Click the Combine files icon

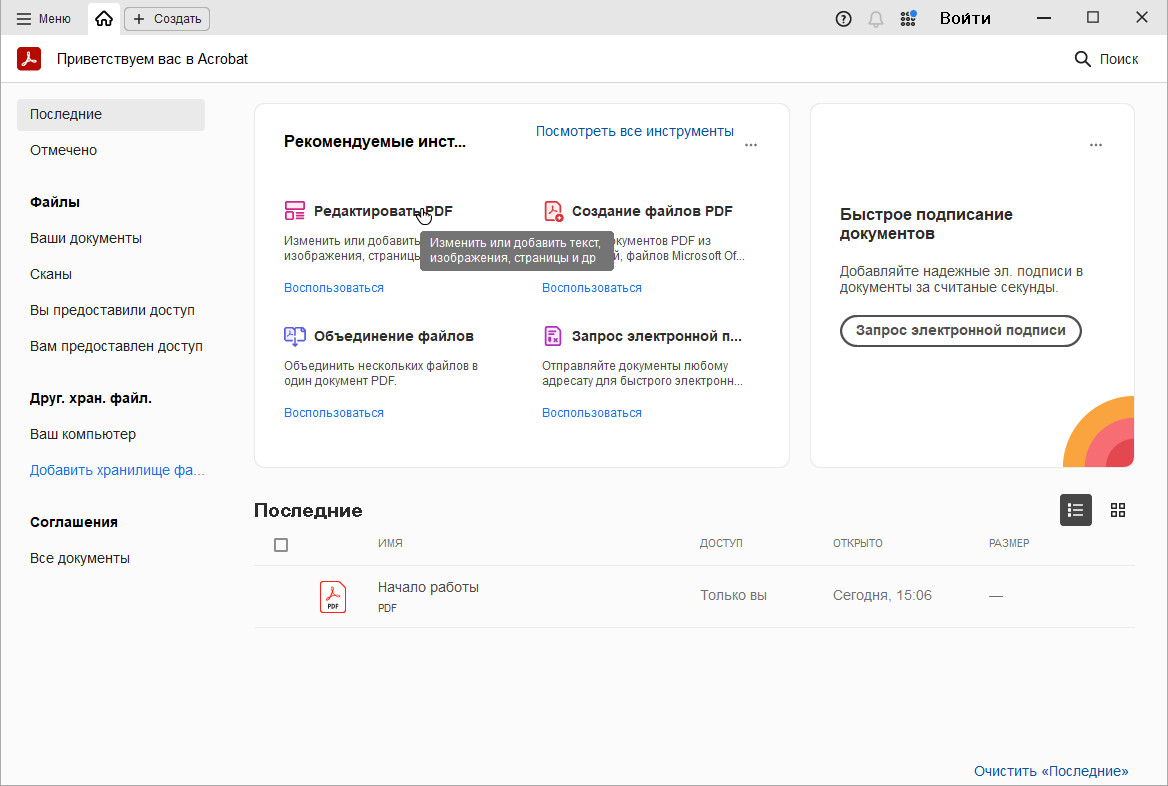(294, 336)
